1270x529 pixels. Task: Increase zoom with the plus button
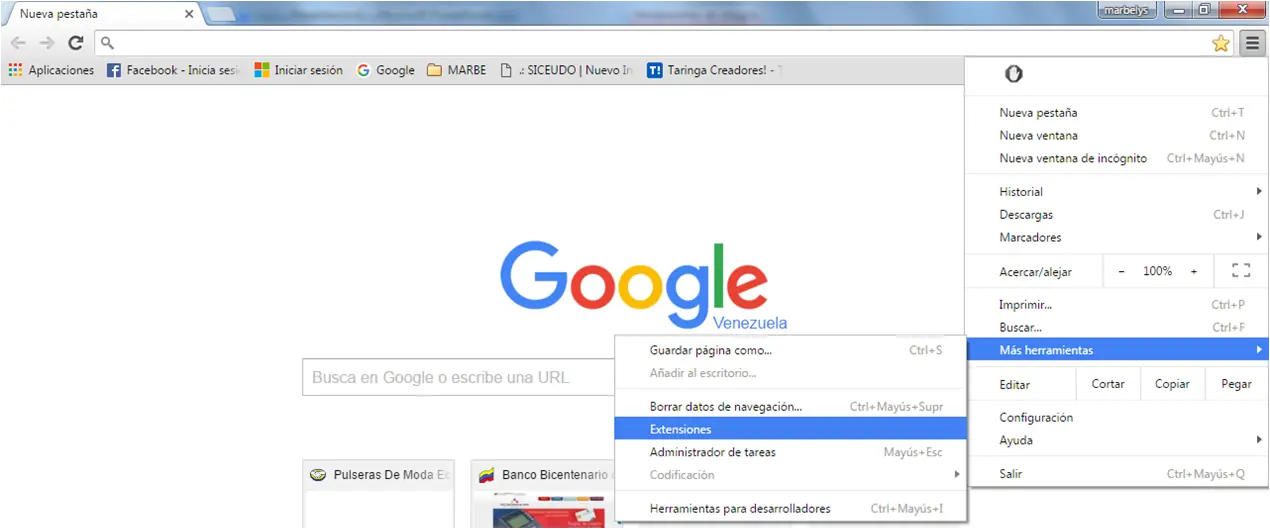click(x=1193, y=271)
